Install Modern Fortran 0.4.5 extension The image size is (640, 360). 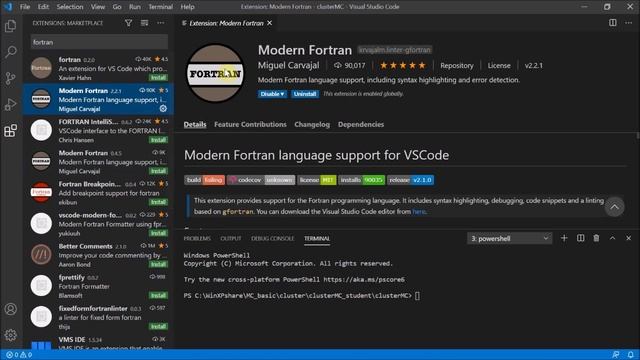[158, 171]
